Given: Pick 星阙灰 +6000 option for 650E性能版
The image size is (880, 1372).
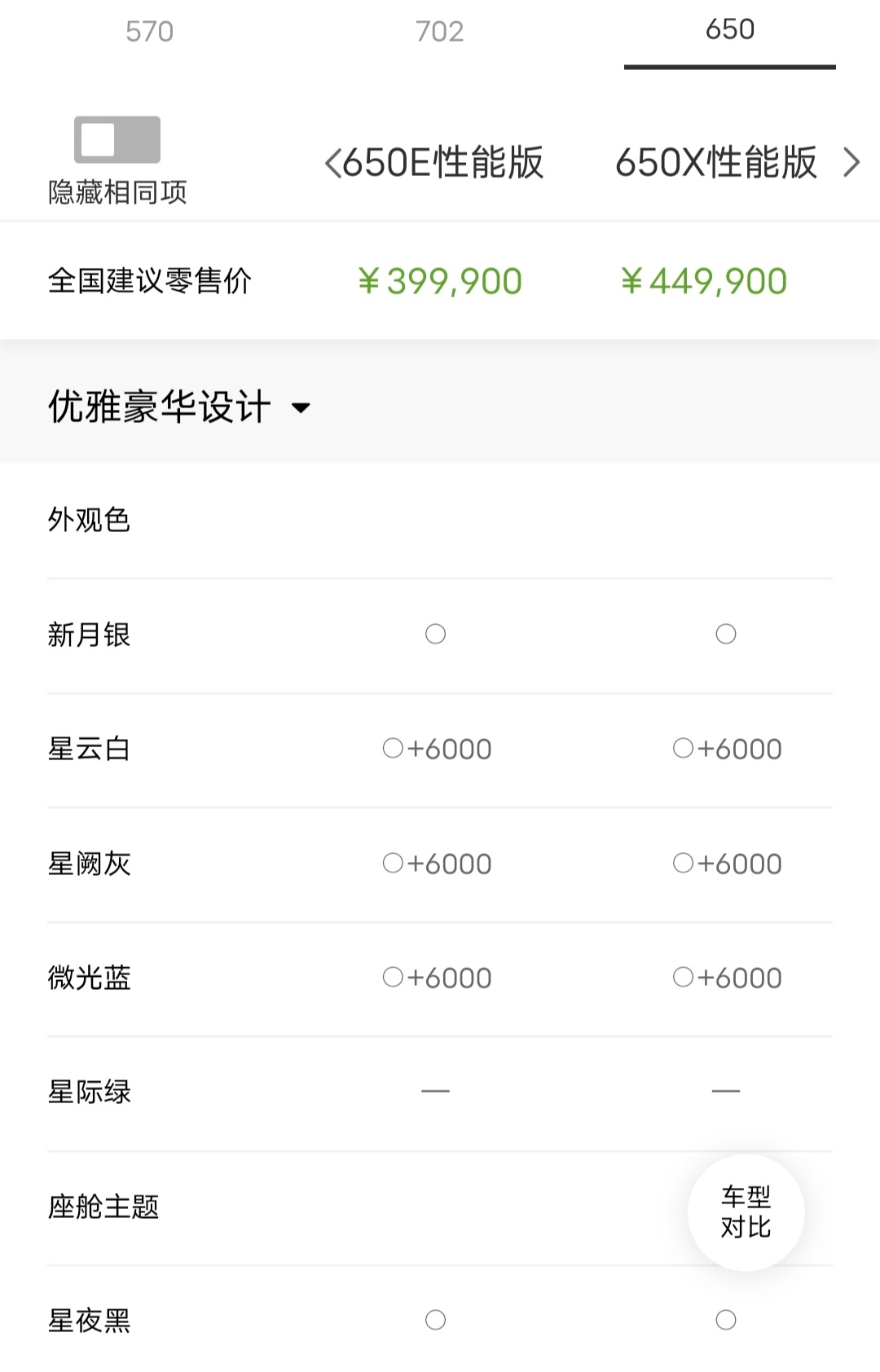Looking at the screenshot, I should [394, 863].
